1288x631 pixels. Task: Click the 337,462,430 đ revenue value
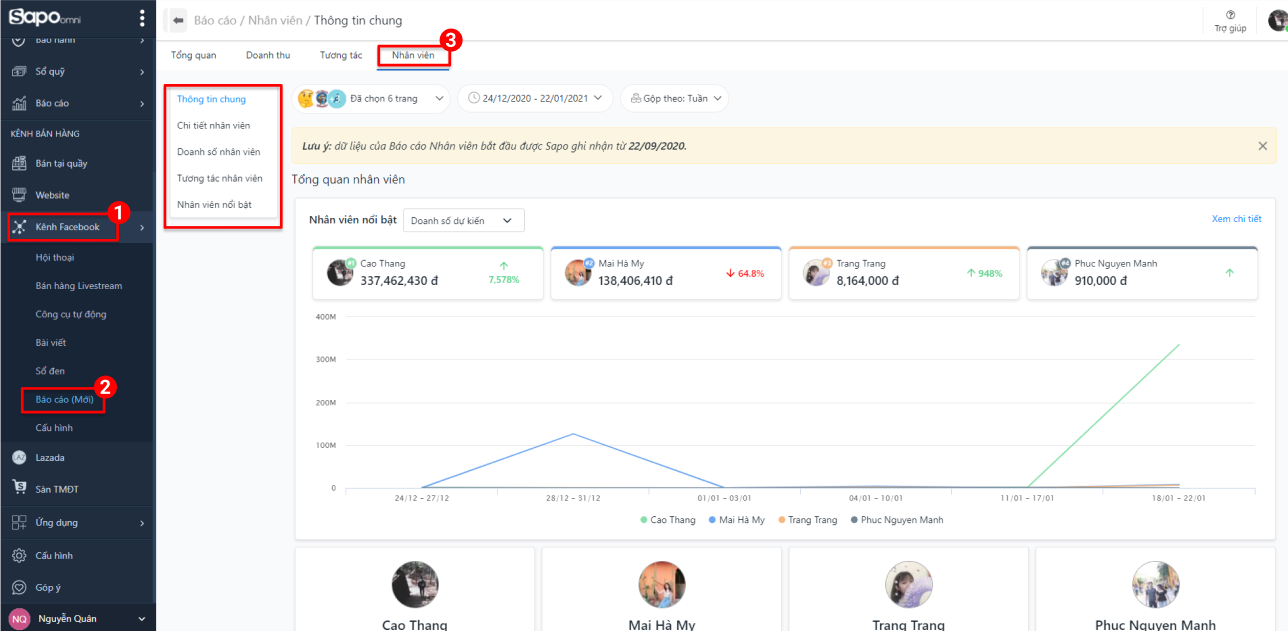tap(400, 281)
